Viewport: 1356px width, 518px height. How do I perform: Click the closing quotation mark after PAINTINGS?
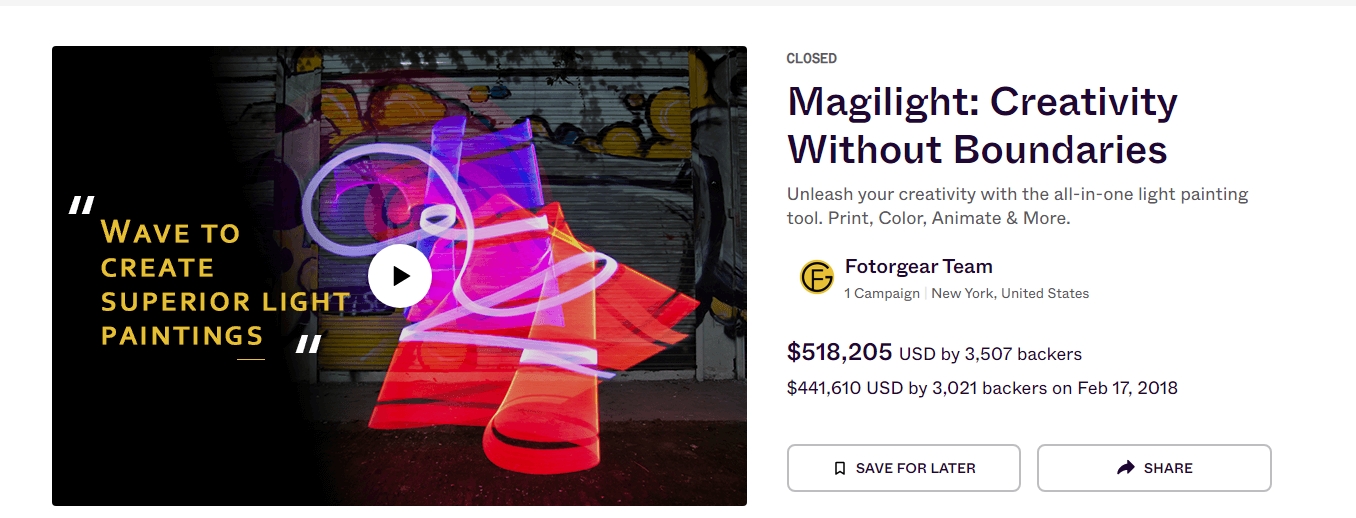pyautogui.click(x=308, y=345)
